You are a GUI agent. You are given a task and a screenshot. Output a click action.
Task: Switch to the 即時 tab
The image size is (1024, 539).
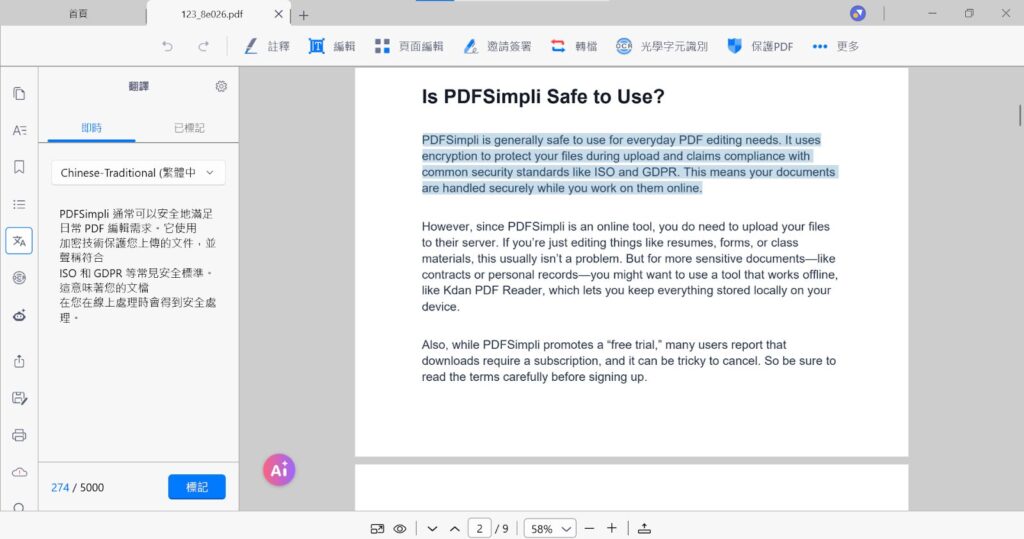click(x=91, y=128)
